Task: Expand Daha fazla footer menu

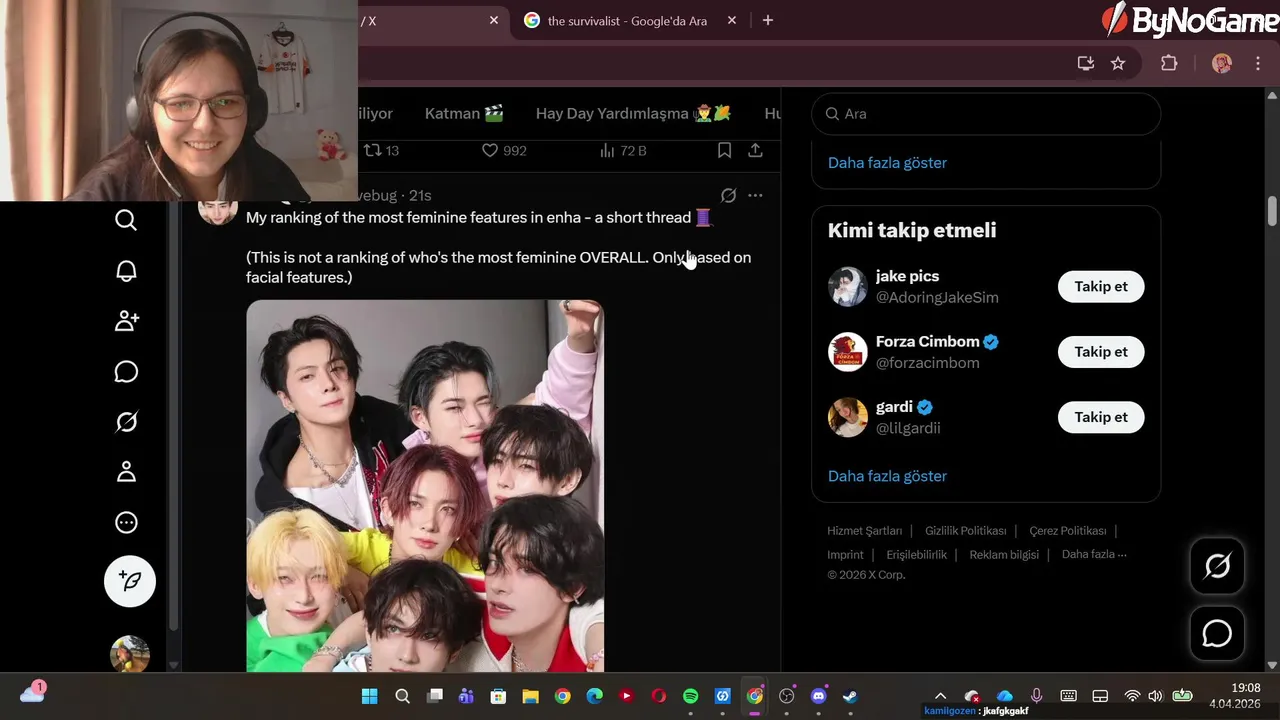Action: coord(1094,555)
